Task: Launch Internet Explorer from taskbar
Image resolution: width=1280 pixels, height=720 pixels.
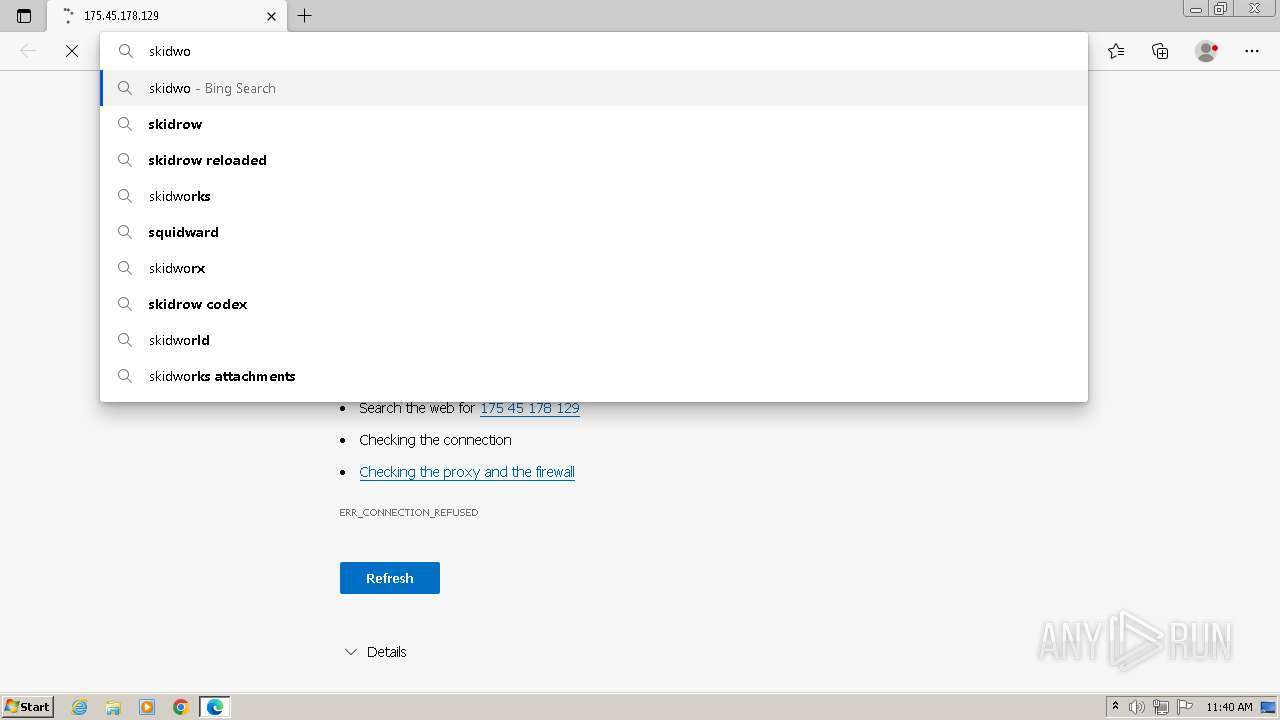Action: coord(80,707)
